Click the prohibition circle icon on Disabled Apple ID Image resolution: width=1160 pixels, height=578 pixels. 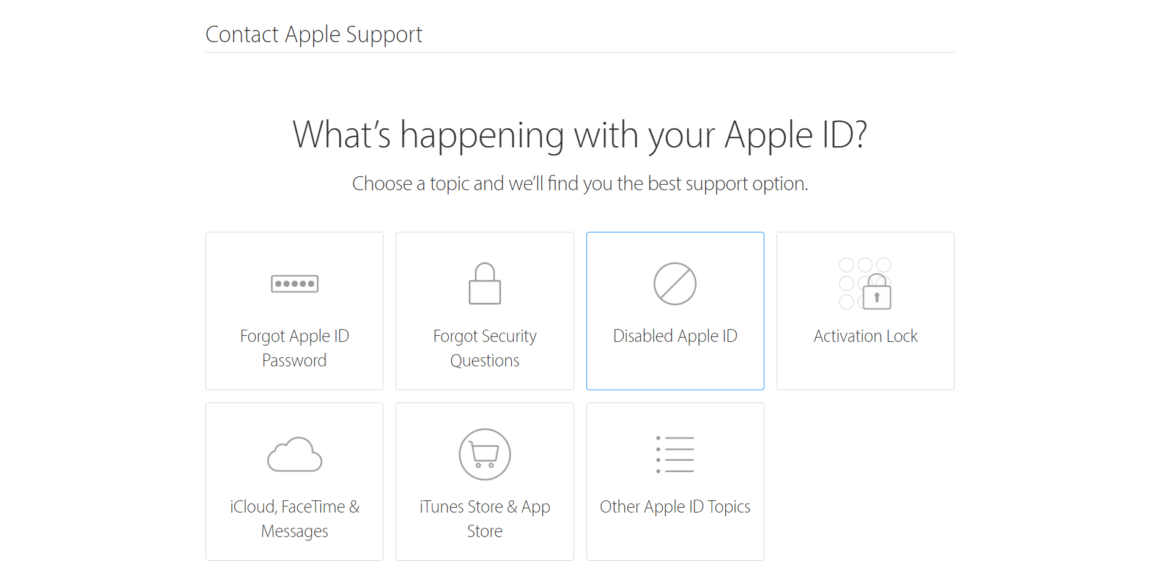[675, 283]
